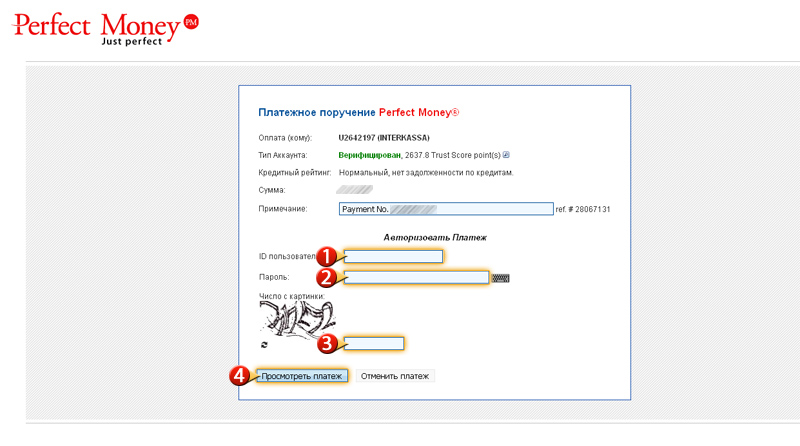Click the Верифицирован status text
This screenshot has width=800, height=446.
coord(369,155)
